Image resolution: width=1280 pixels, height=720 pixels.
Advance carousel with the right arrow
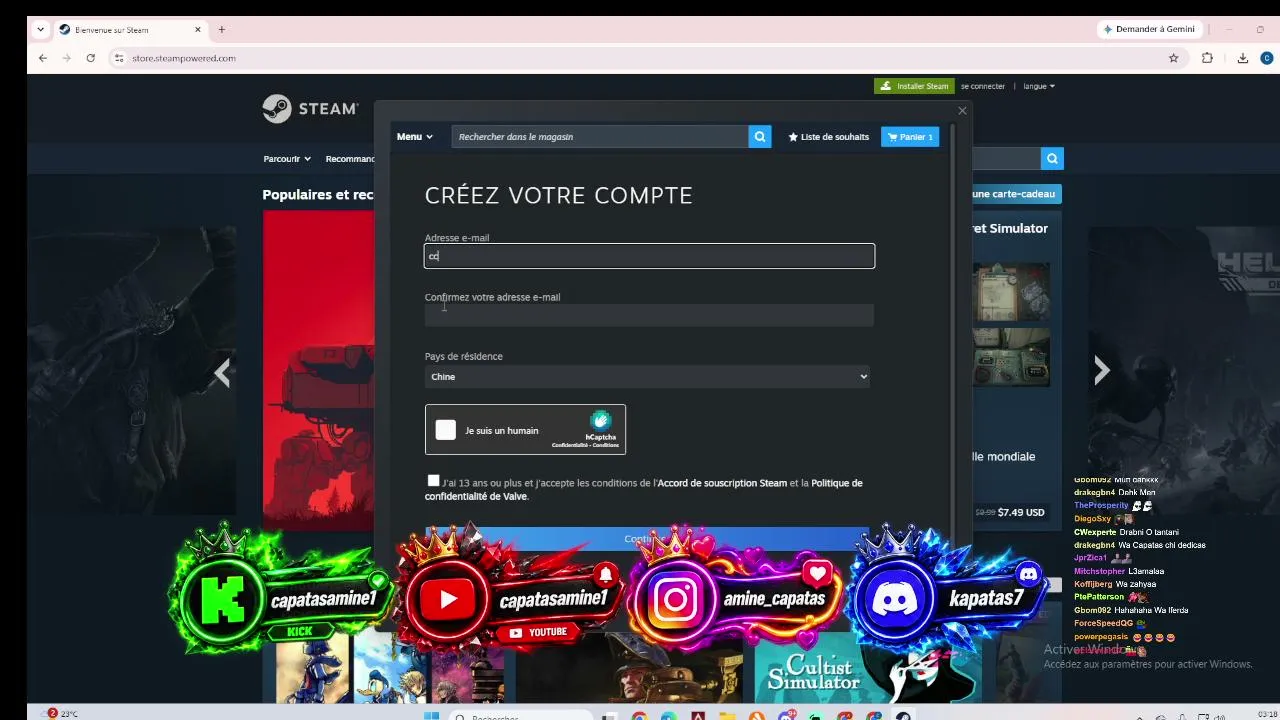1101,371
